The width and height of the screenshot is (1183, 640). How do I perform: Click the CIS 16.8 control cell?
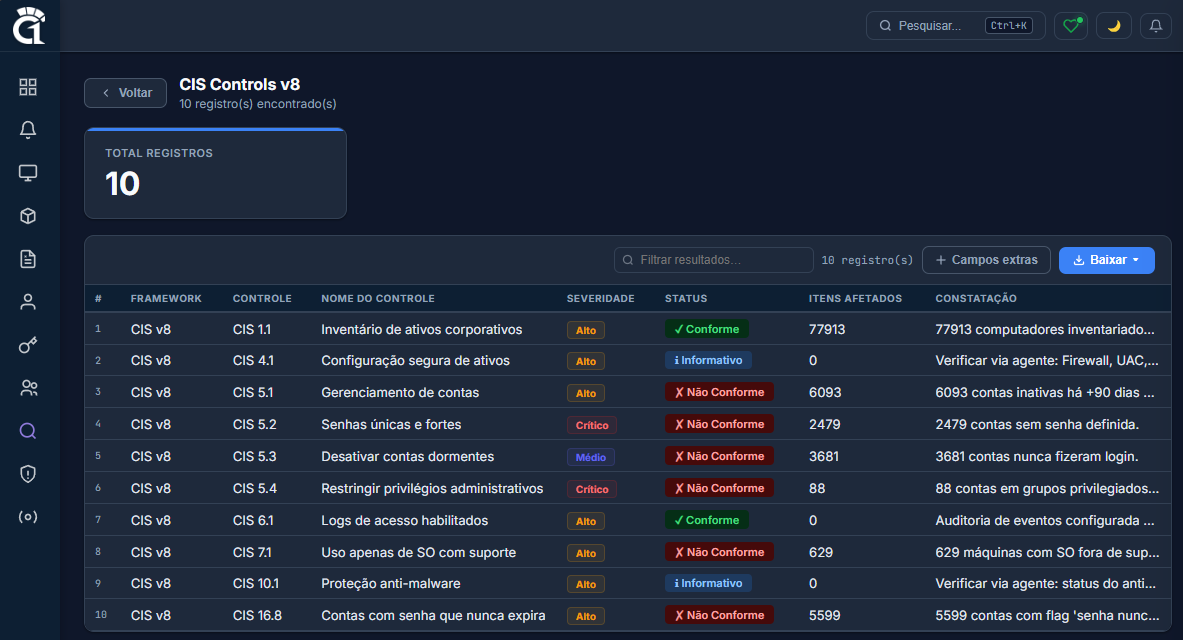pos(257,616)
